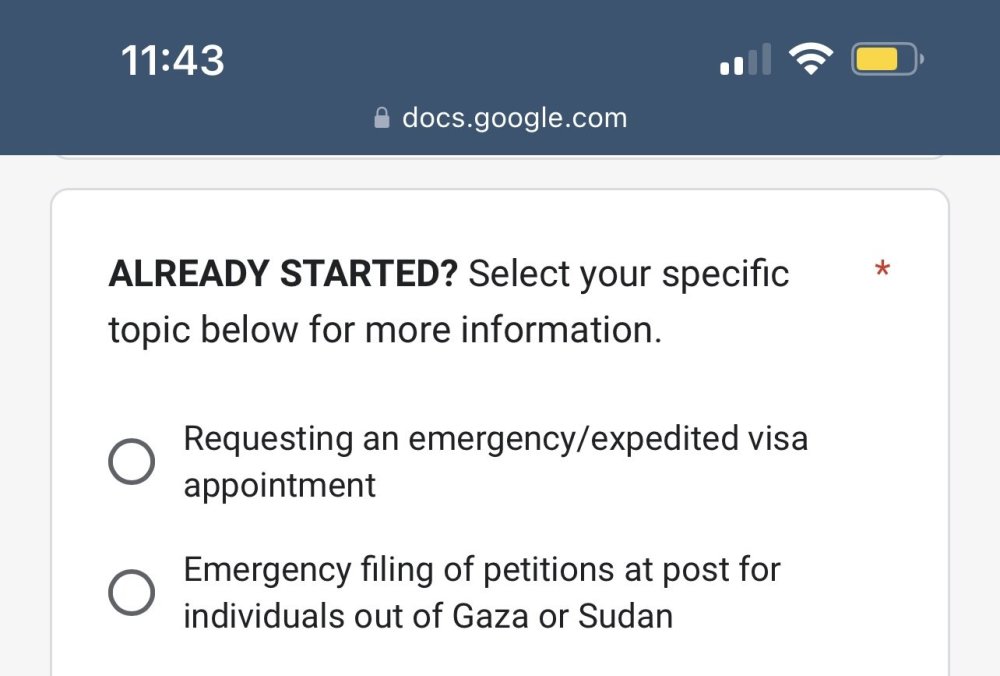Click the red required asterisk

pos(882,270)
